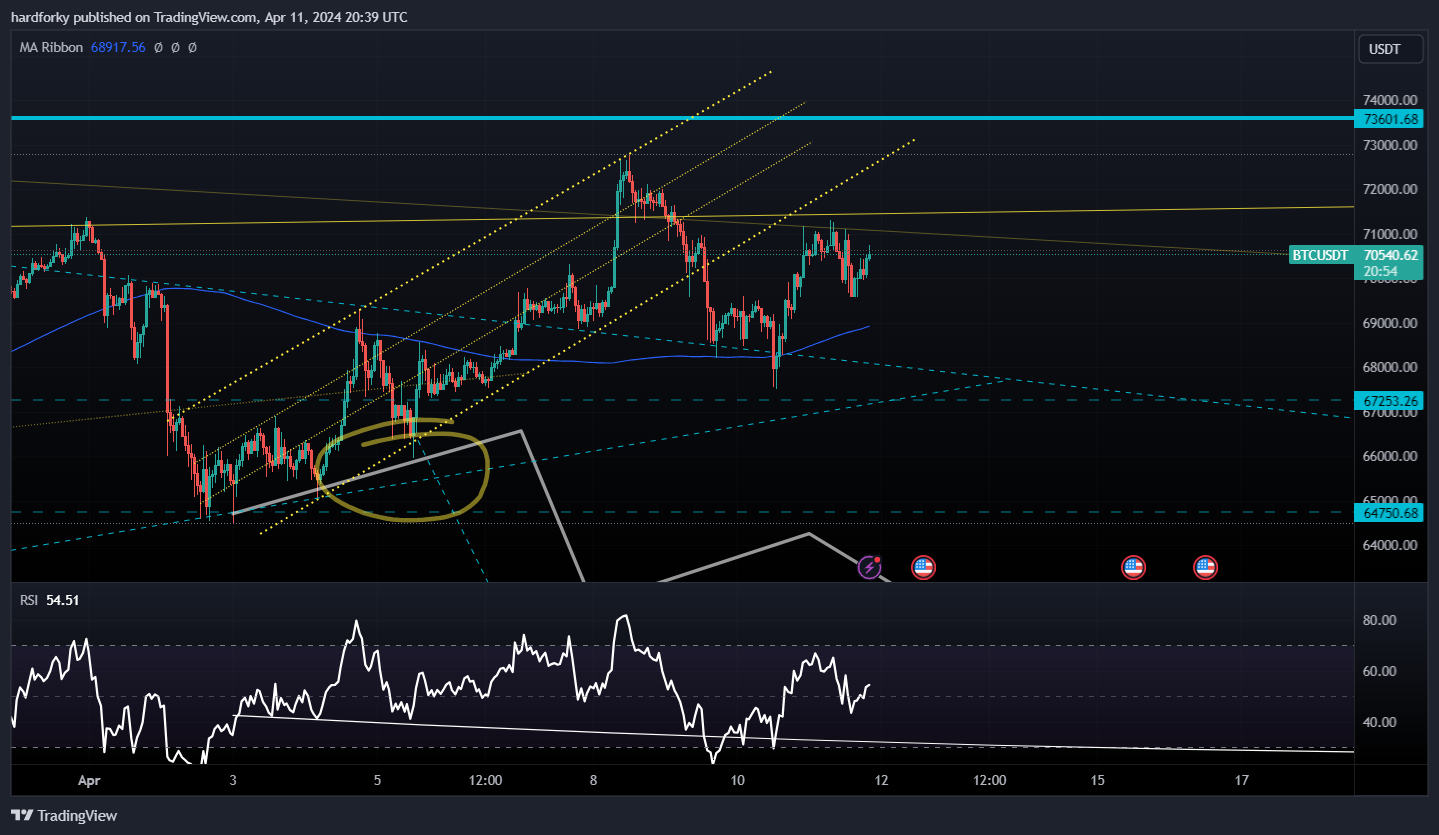Click the 72000.00 price axis label
This screenshot has width=1439, height=835.
1390,189
